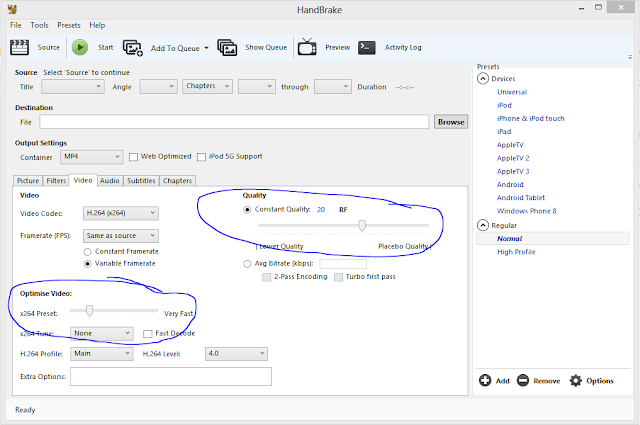Image resolution: width=640 pixels, height=425 pixels.
Task: Toggle Turbo first pass checkbox
Action: (338, 277)
